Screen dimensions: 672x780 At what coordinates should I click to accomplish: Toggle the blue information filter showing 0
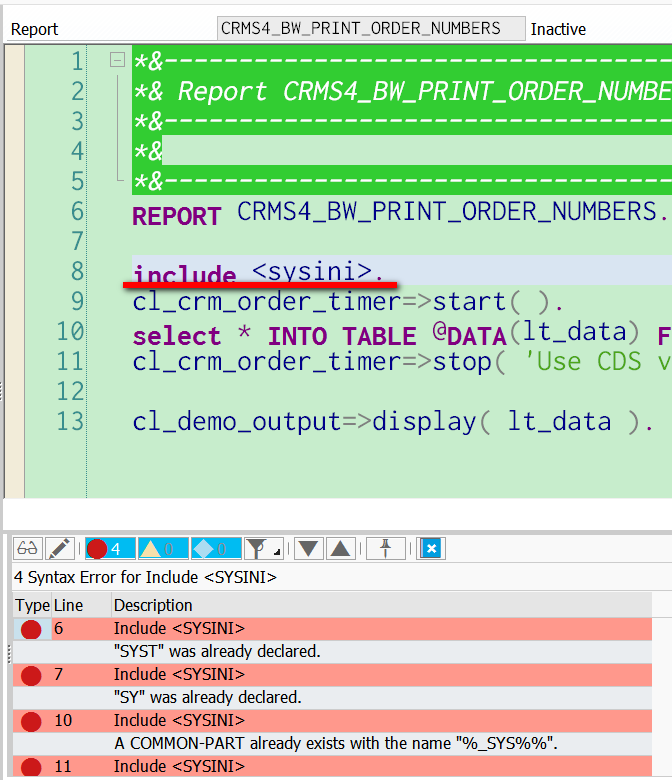(216, 549)
